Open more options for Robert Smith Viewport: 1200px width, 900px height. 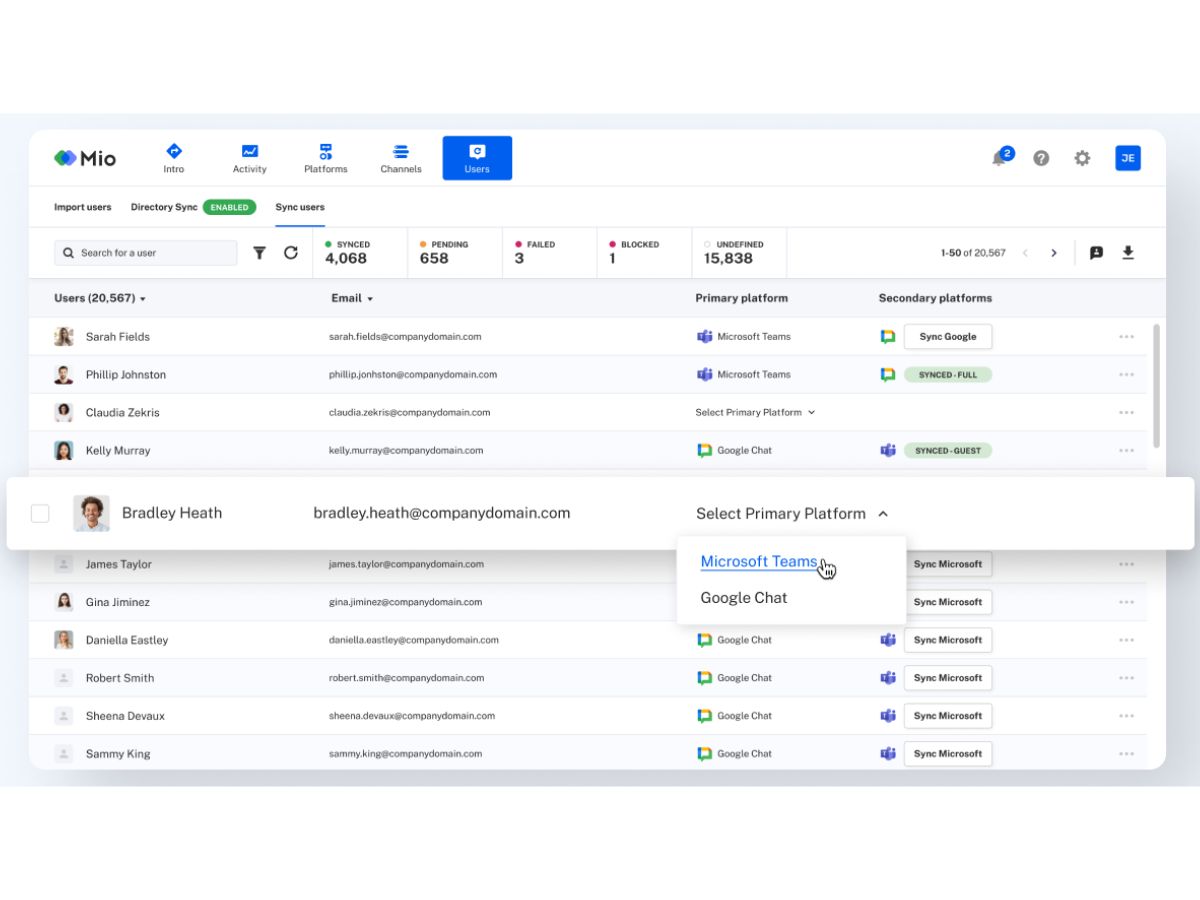coord(1127,679)
